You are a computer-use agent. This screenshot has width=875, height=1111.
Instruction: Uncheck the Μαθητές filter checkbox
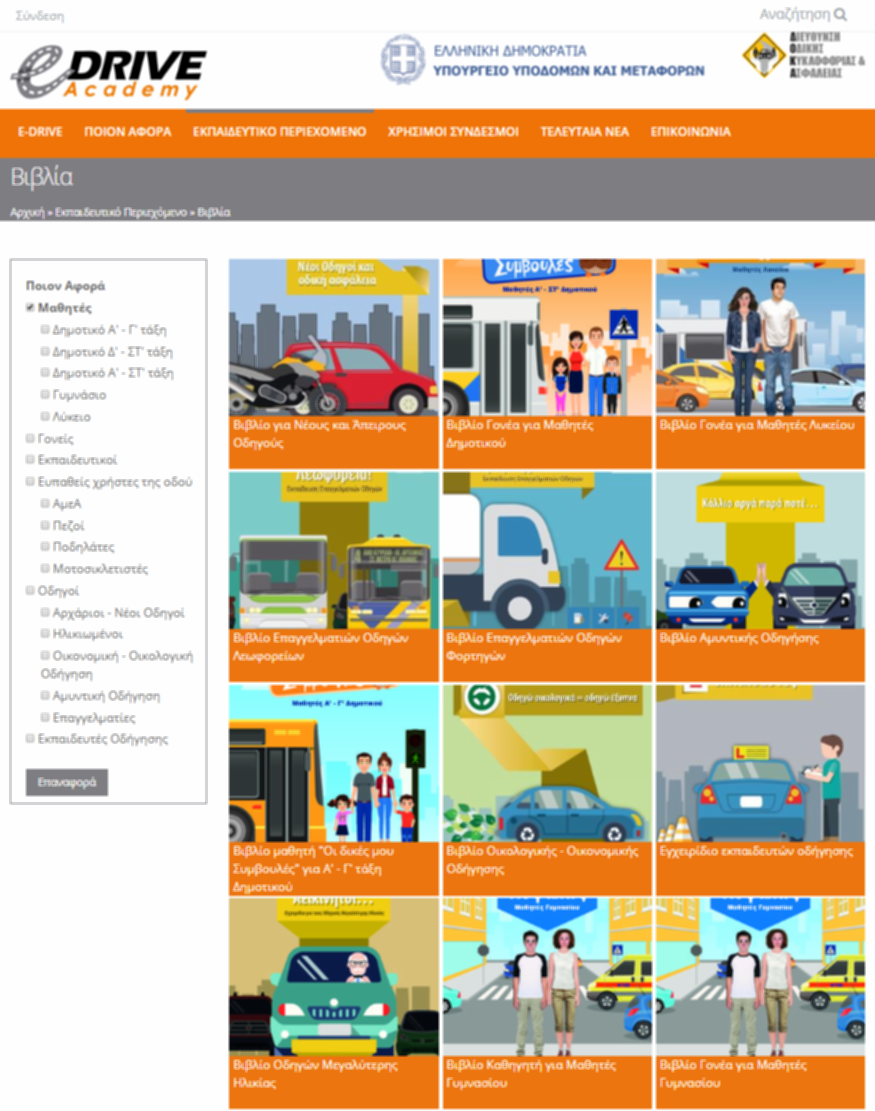click(x=30, y=306)
